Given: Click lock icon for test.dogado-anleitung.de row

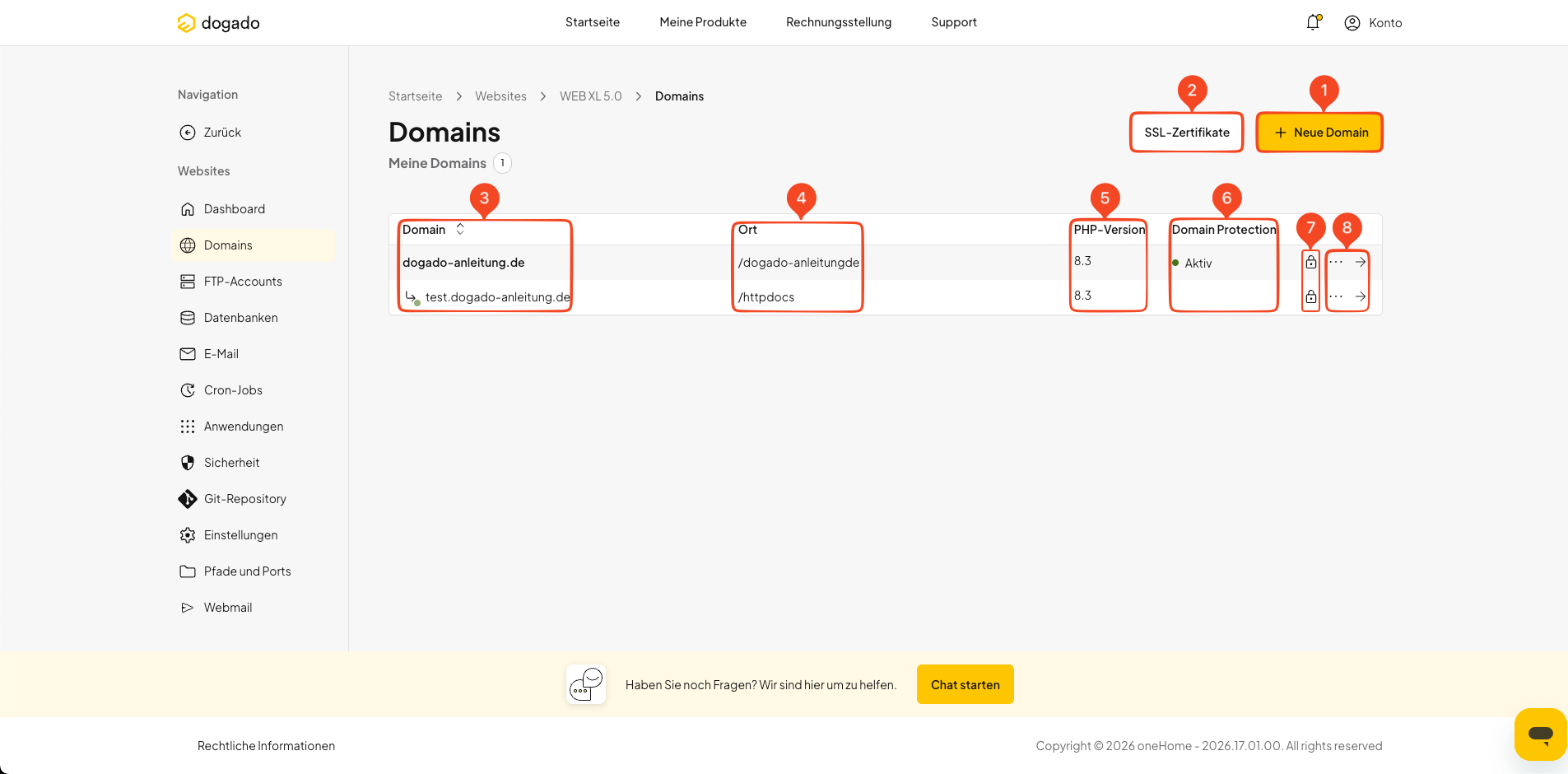Looking at the screenshot, I should pyautogui.click(x=1311, y=296).
